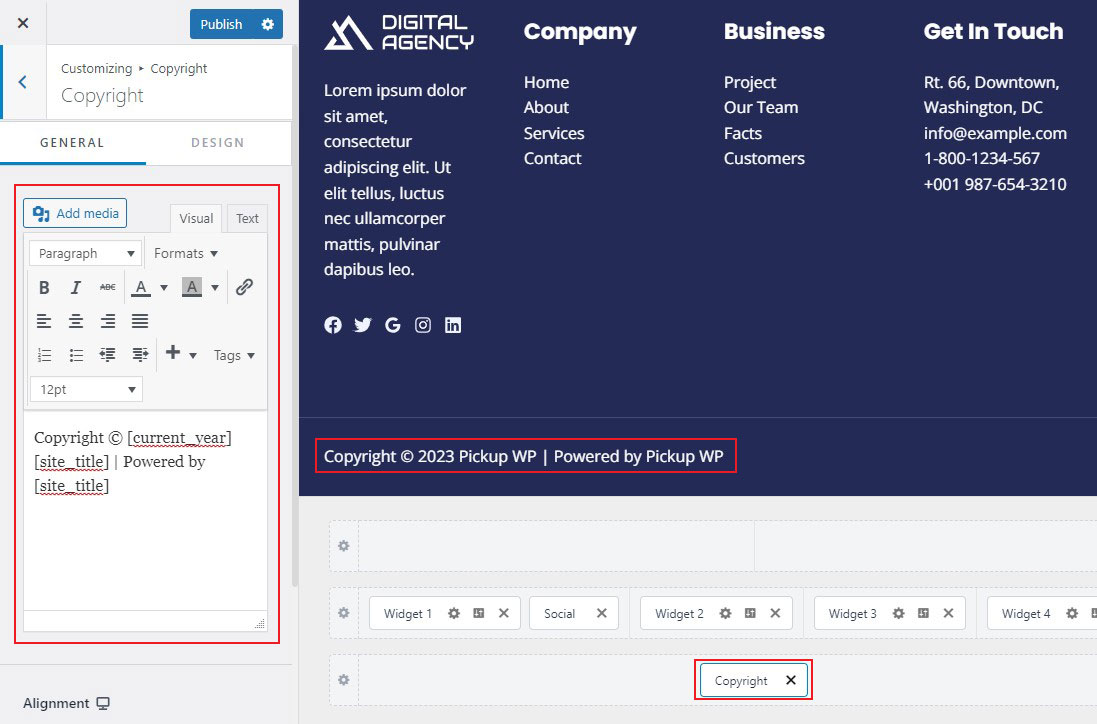Open the Google social icon

click(x=392, y=325)
